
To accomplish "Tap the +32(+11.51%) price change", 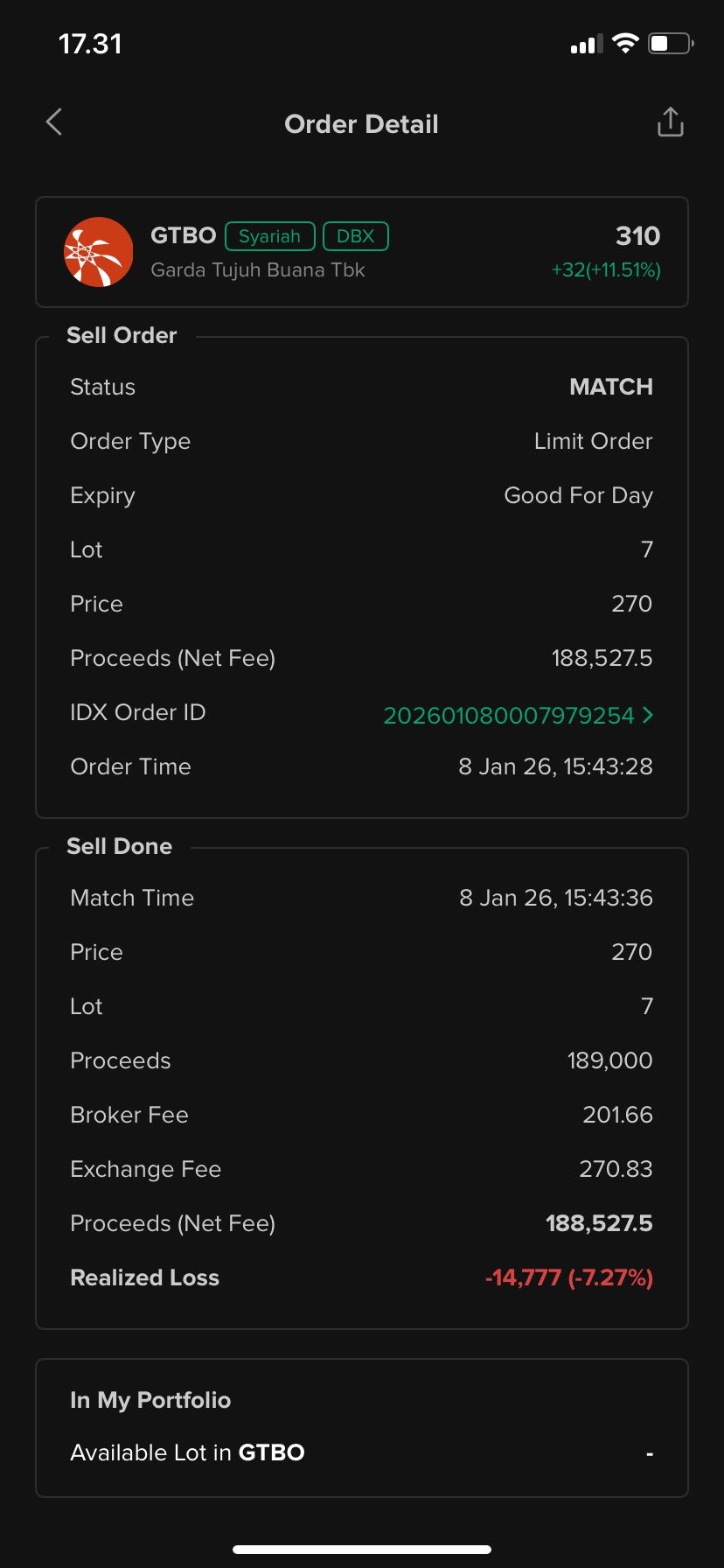I will (606, 270).
